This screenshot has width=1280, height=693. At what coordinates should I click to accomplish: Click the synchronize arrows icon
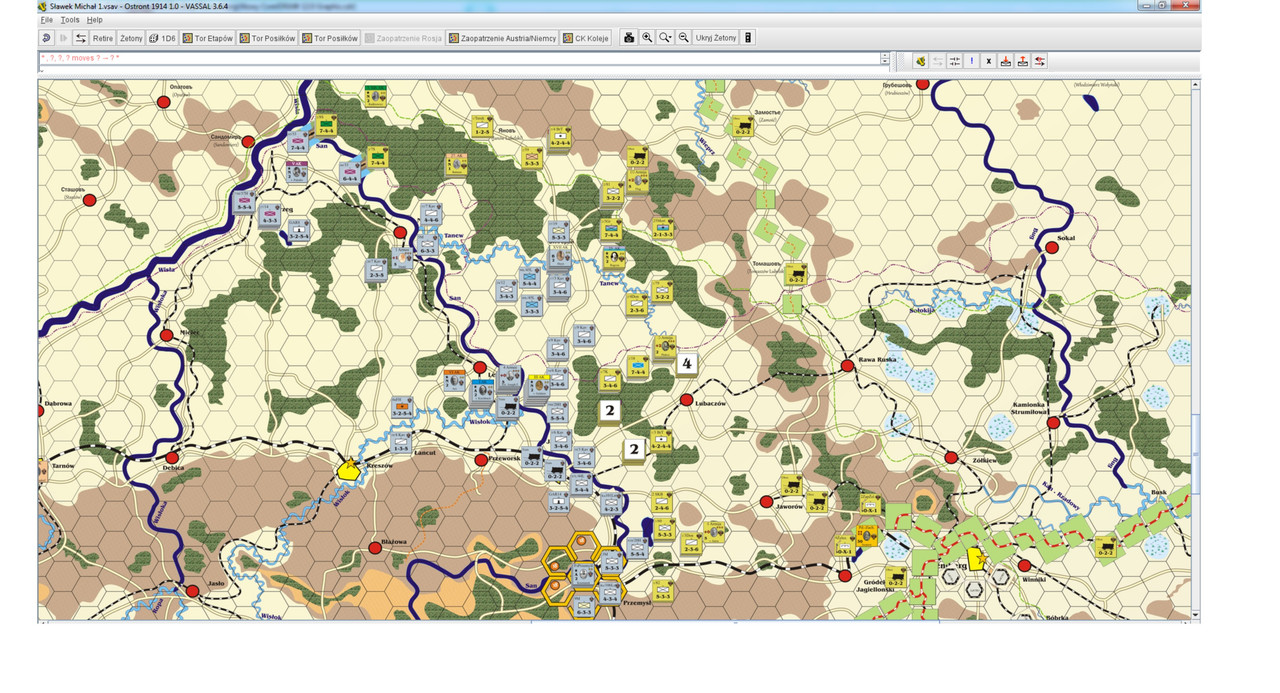tap(954, 61)
